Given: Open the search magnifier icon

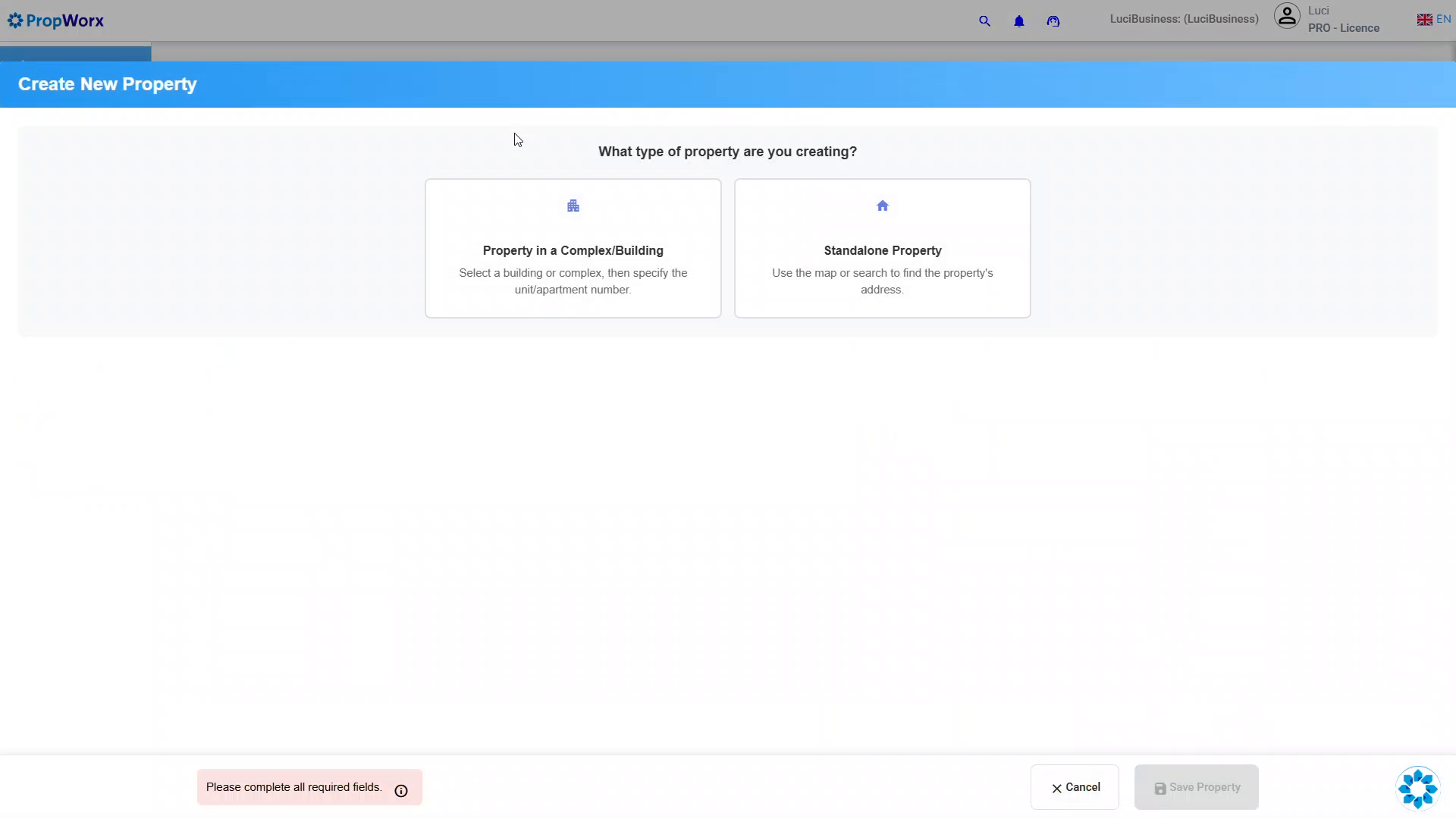Looking at the screenshot, I should 984,21.
